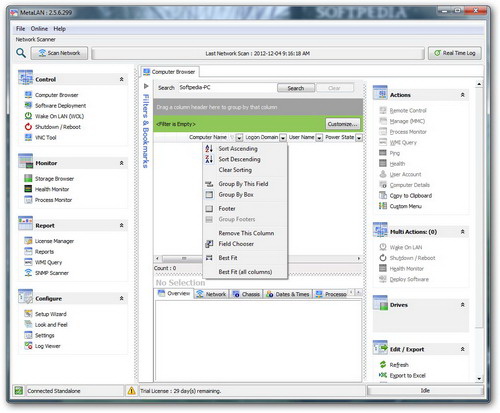Toggle the Footer checkbox menu item
500x413 pixels.
click(245, 208)
